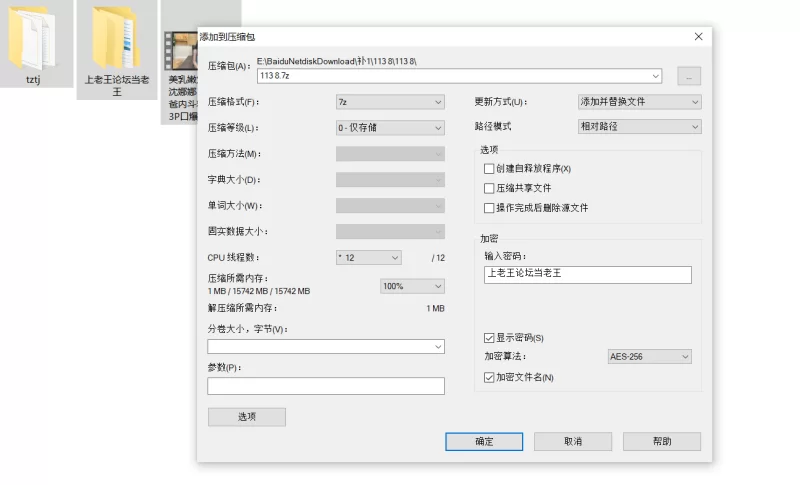Viewport: 800px width, 485px height.
Task: Click the 输入密码 password field
Action: (588, 274)
